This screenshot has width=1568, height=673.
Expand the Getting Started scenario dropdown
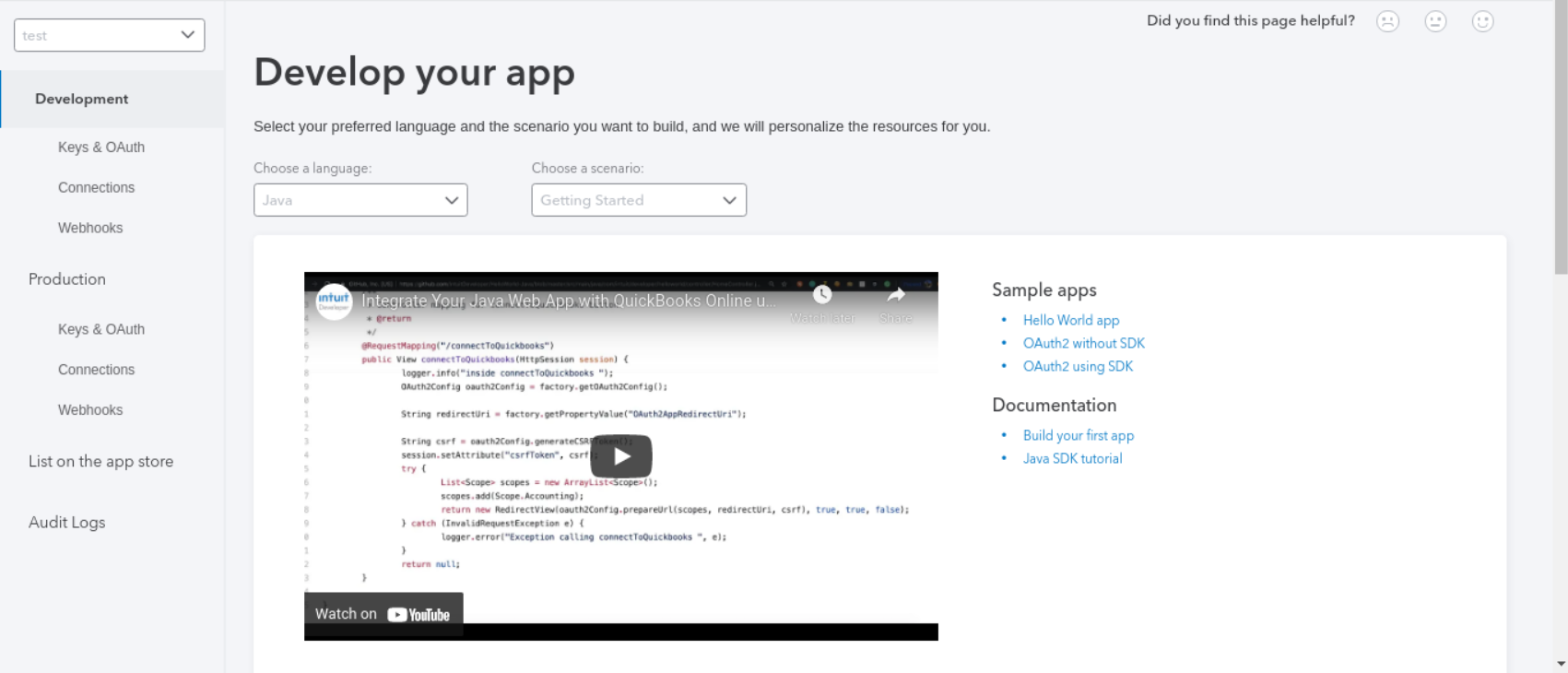point(639,200)
